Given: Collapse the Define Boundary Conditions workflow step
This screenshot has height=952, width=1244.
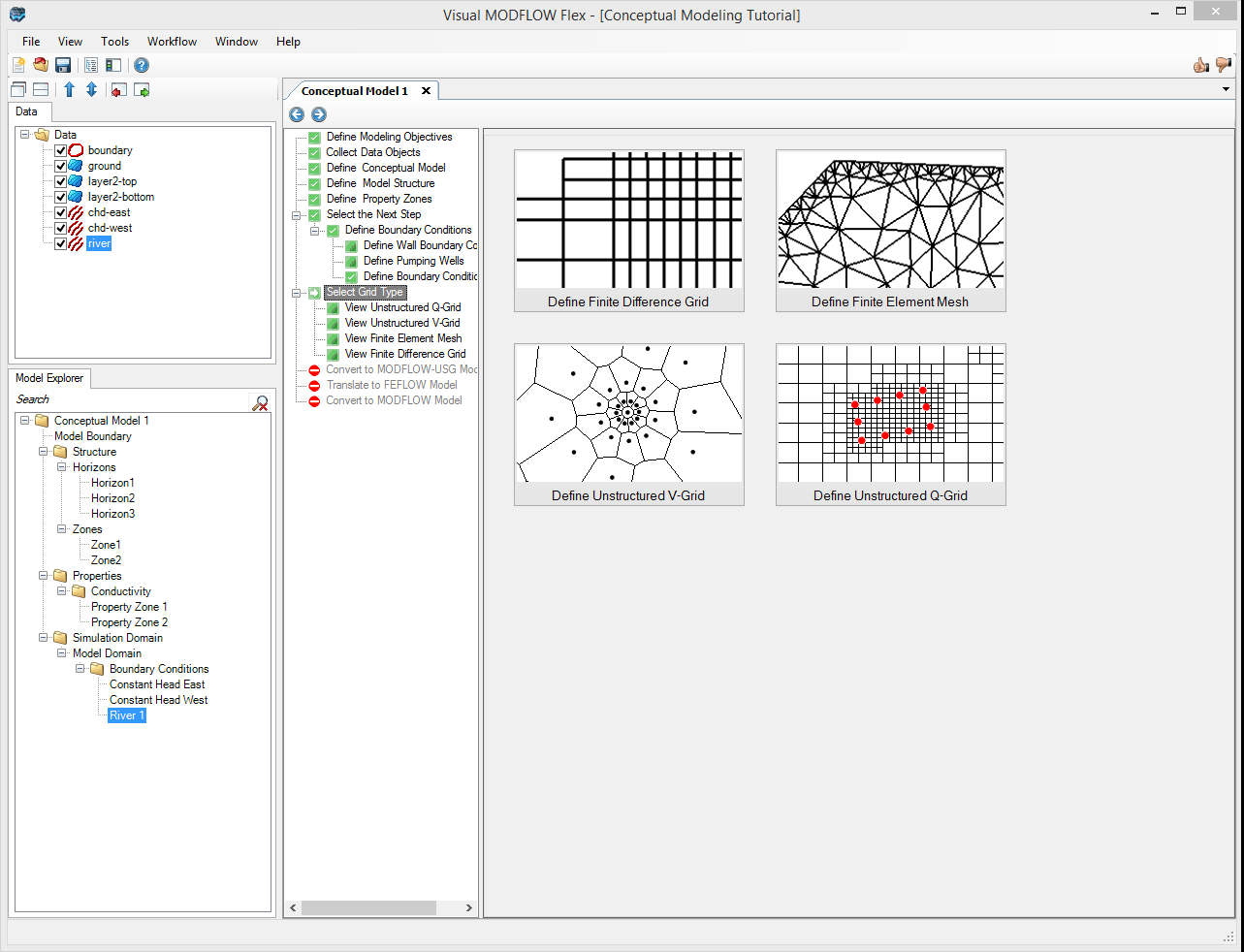Looking at the screenshot, I should click(313, 231).
